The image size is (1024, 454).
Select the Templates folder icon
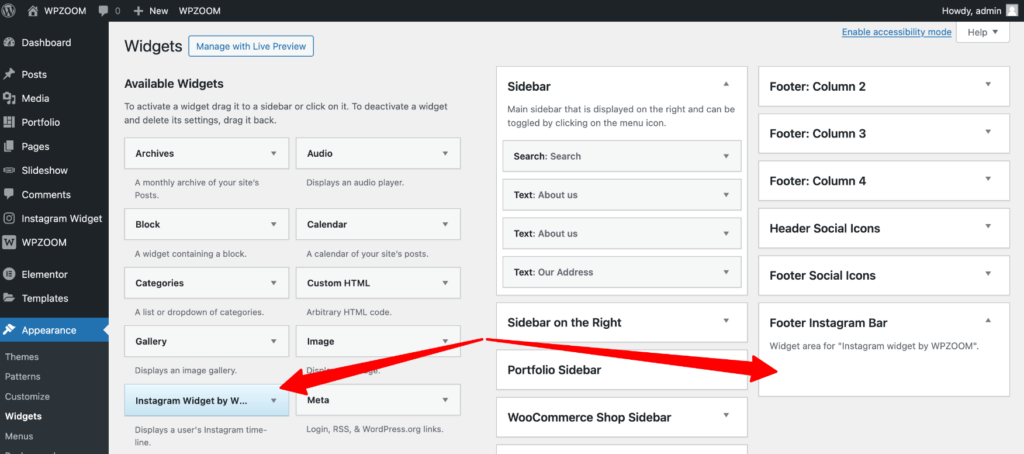[10, 298]
